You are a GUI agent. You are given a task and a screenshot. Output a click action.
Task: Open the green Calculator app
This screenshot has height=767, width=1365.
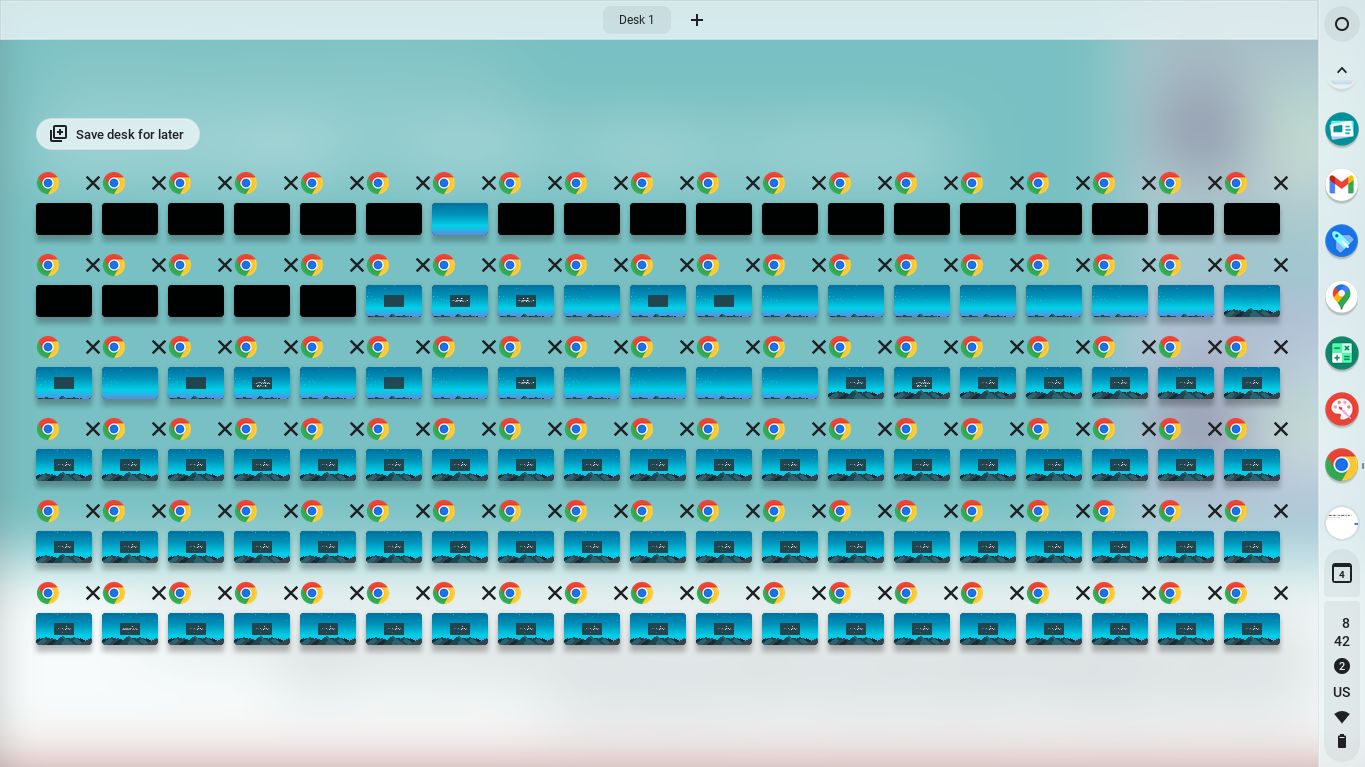tap(1341, 353)
